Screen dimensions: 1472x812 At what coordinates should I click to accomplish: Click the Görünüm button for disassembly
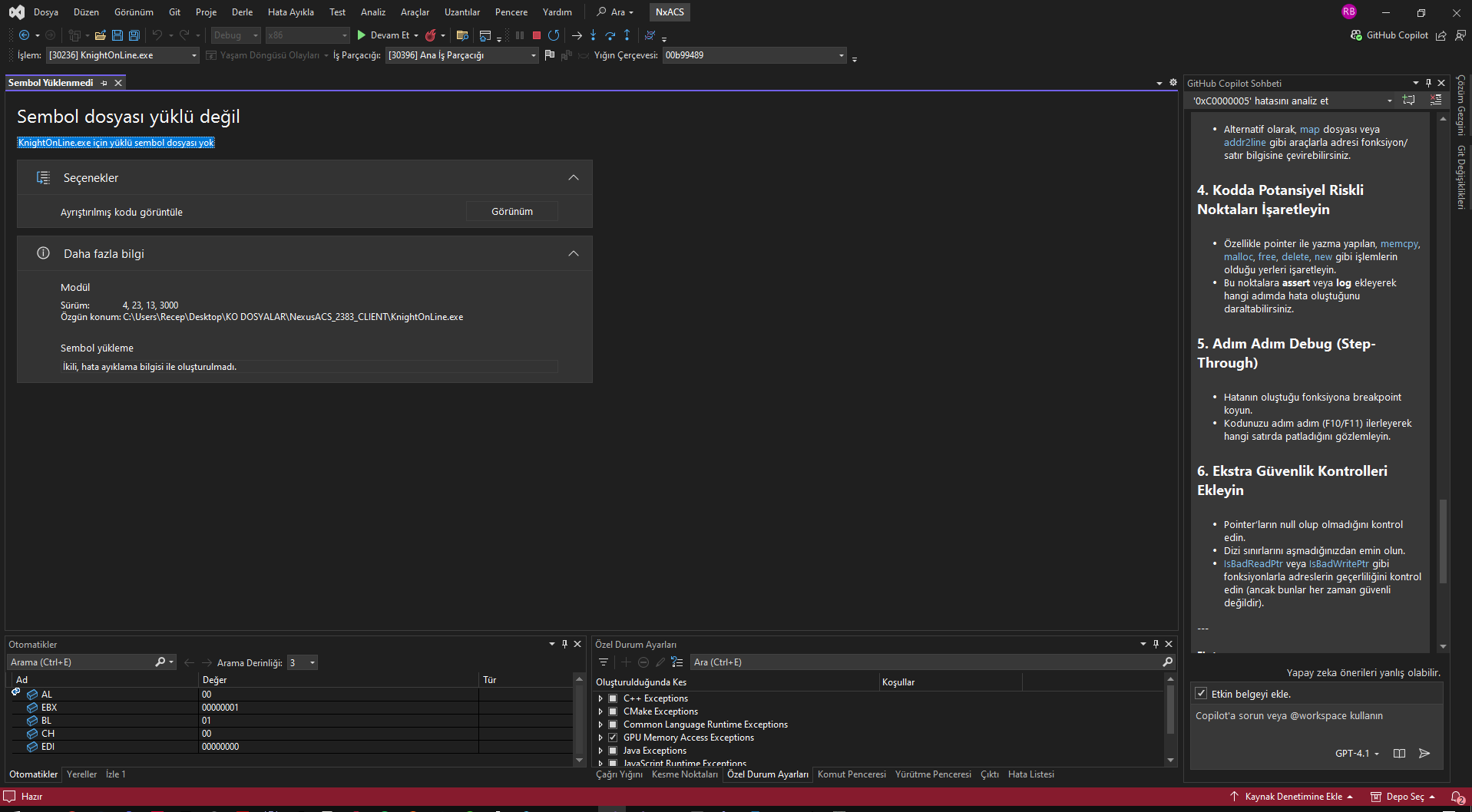(x=512, y=211)
